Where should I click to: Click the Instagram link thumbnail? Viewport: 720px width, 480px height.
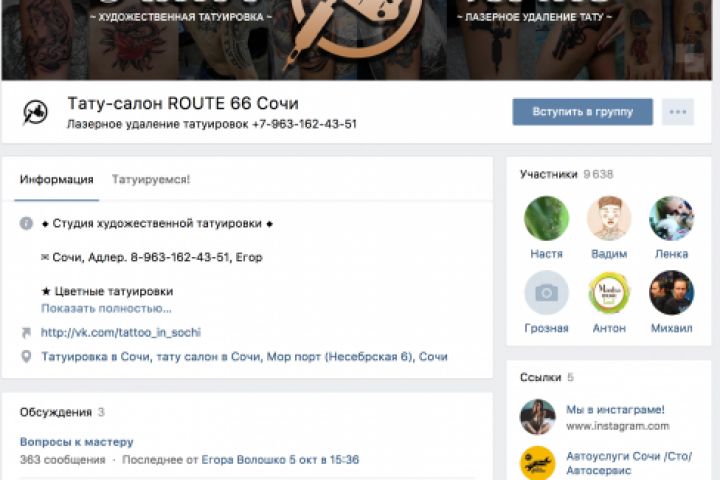point(538,417)
